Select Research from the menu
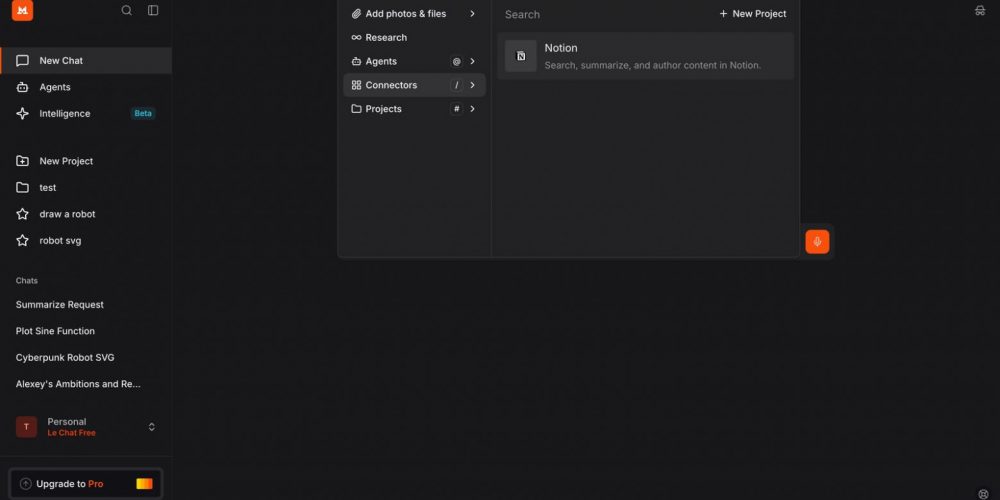The width and height of the screenshot is (1000, 500). 386,38
